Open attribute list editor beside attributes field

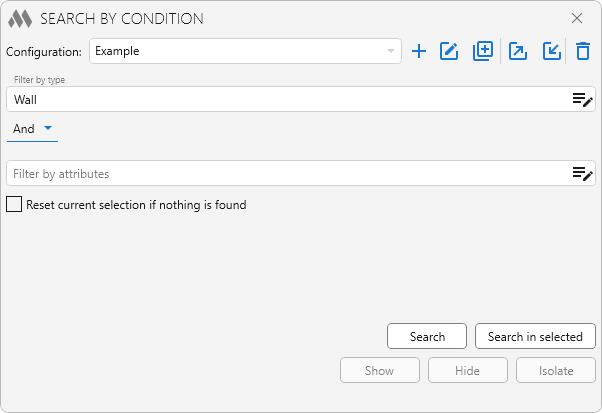[582, 174]
